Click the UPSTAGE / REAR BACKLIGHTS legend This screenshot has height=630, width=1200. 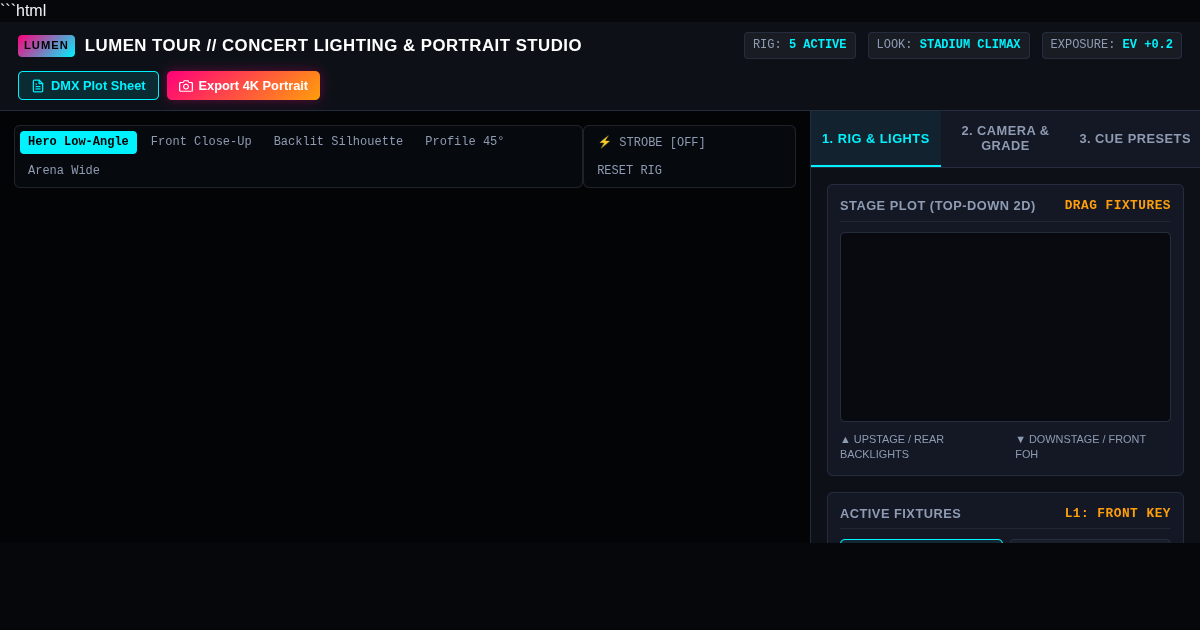(x=892, y=447)
